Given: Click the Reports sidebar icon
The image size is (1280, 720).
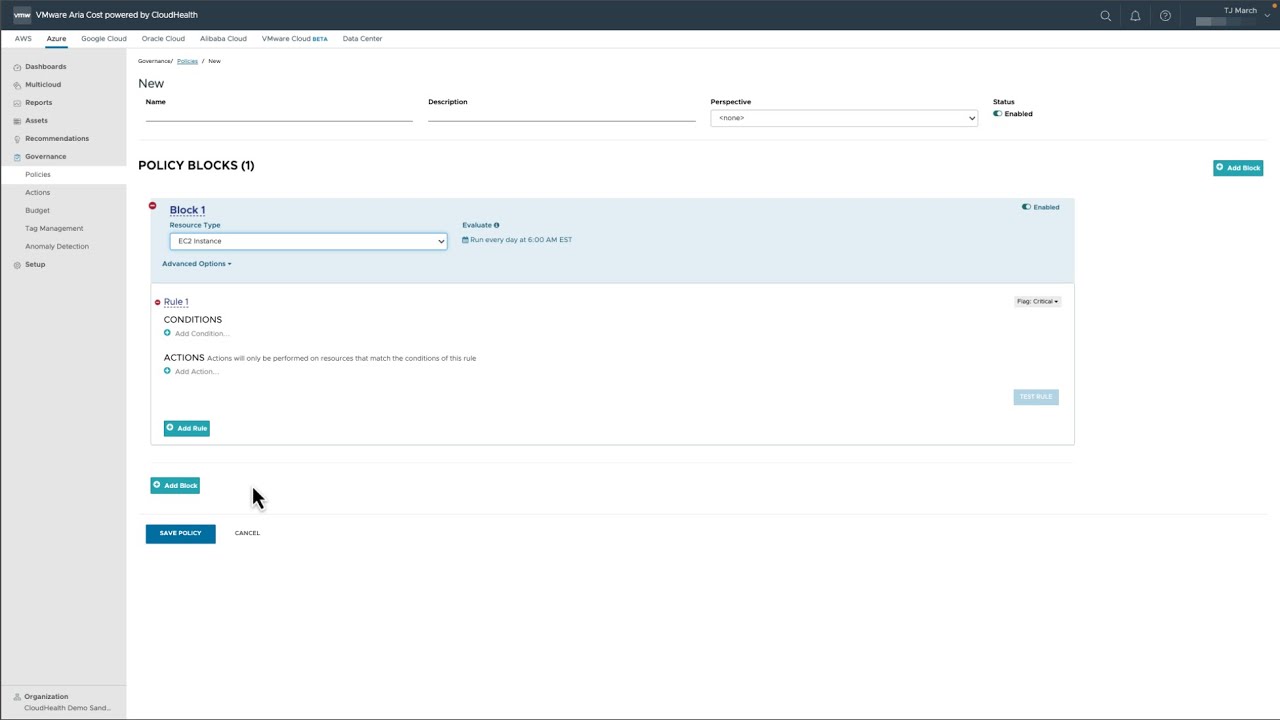Looking at the screenshot, I should (17, 103).
